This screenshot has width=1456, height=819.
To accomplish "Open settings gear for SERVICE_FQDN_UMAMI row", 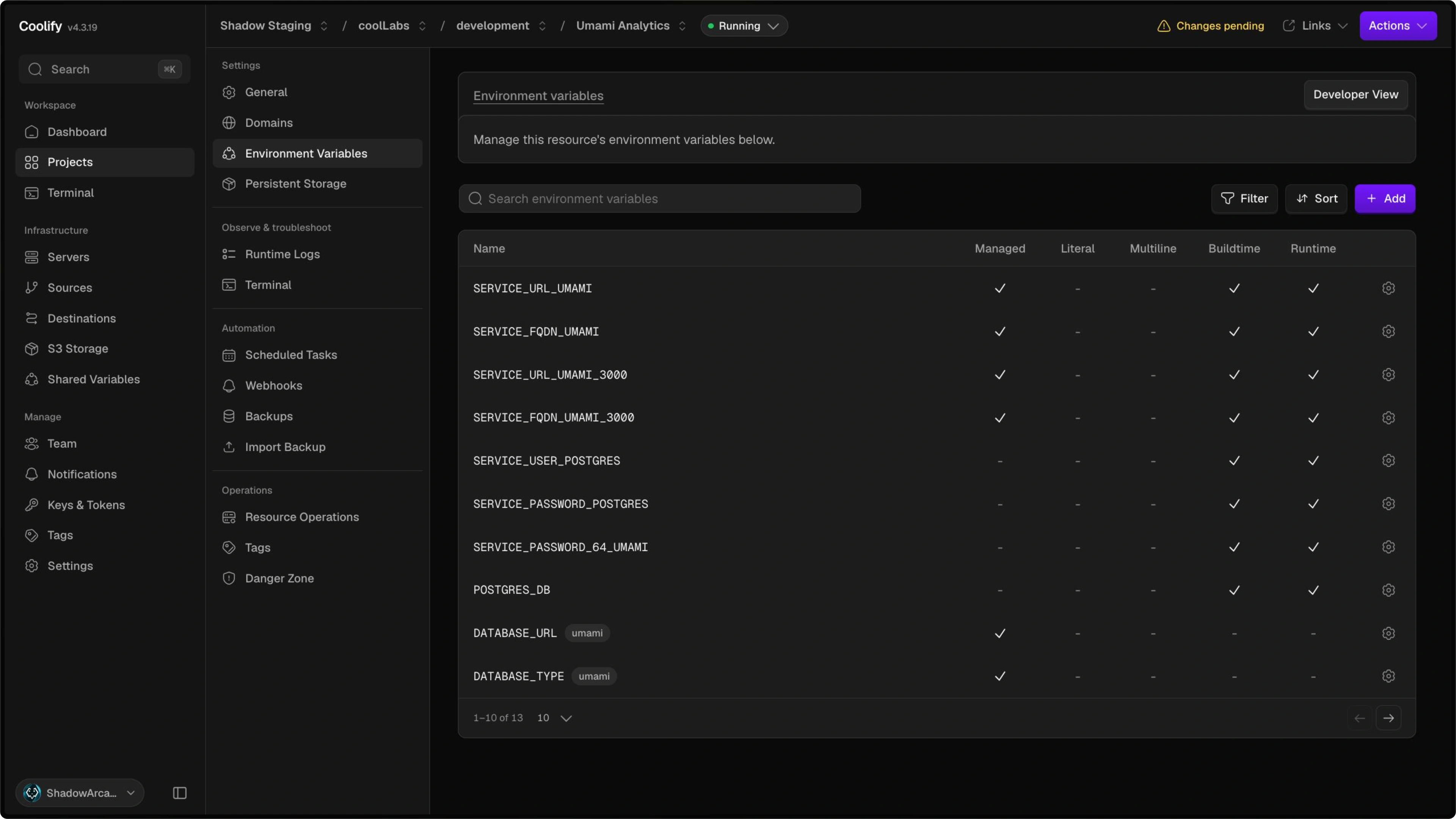I will pyautogui.click(x=1388, y=331).
